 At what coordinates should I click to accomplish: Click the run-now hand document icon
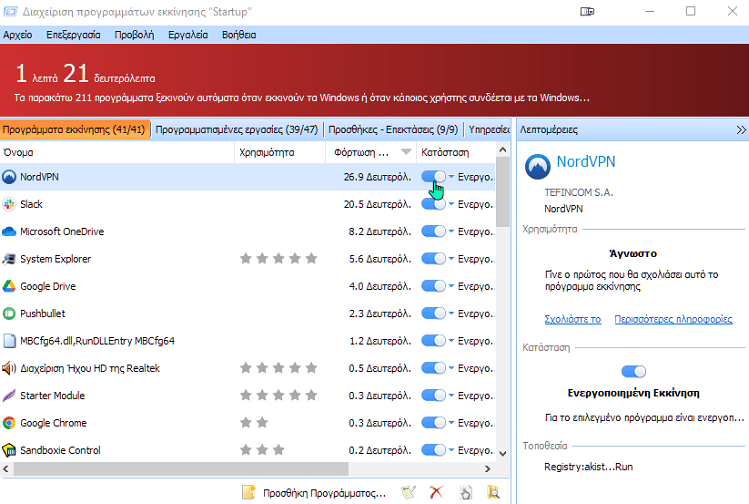coord(465,493)
